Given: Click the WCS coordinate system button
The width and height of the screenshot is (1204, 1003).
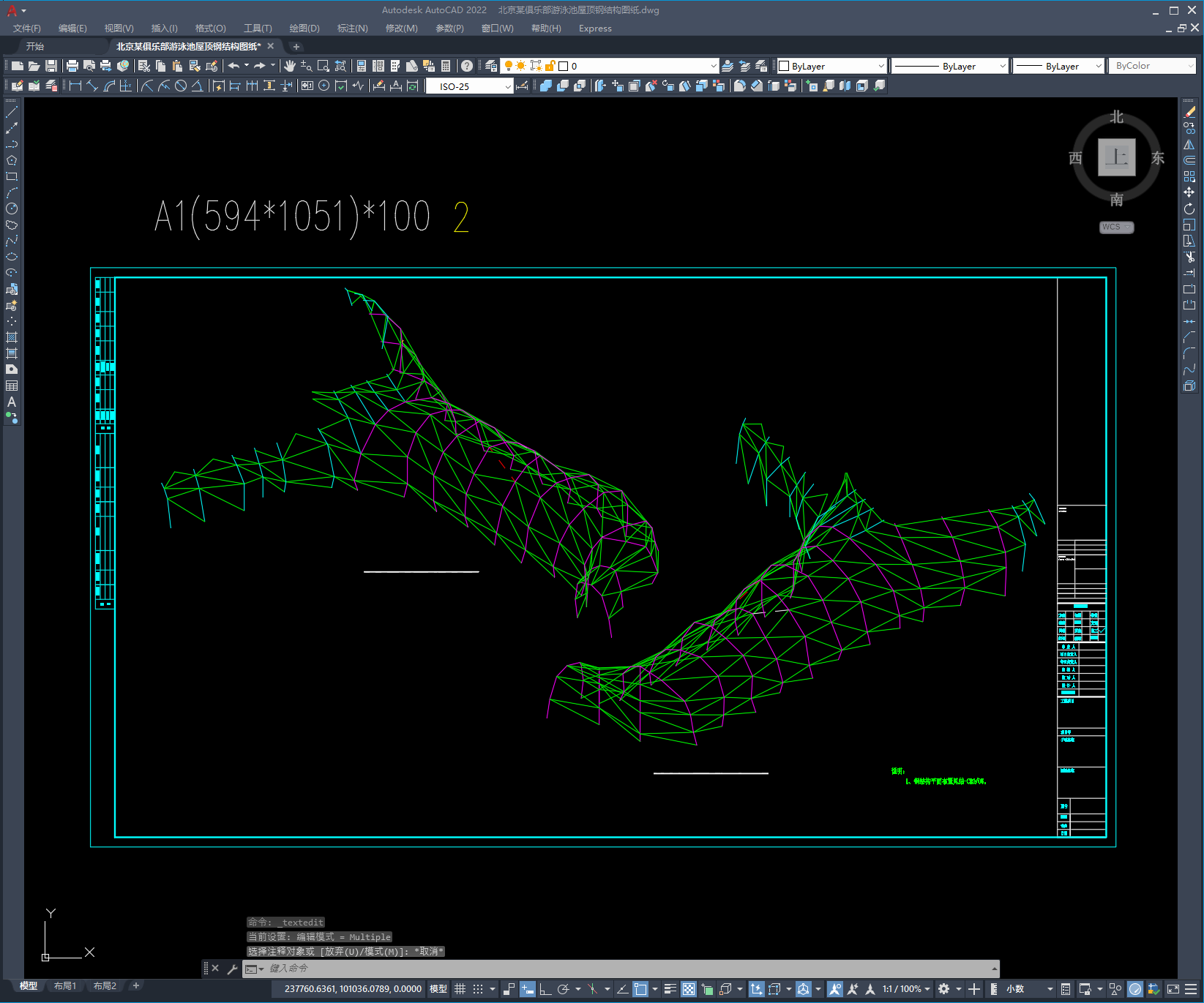Looking at the screenshot, I should [1115, 227].
